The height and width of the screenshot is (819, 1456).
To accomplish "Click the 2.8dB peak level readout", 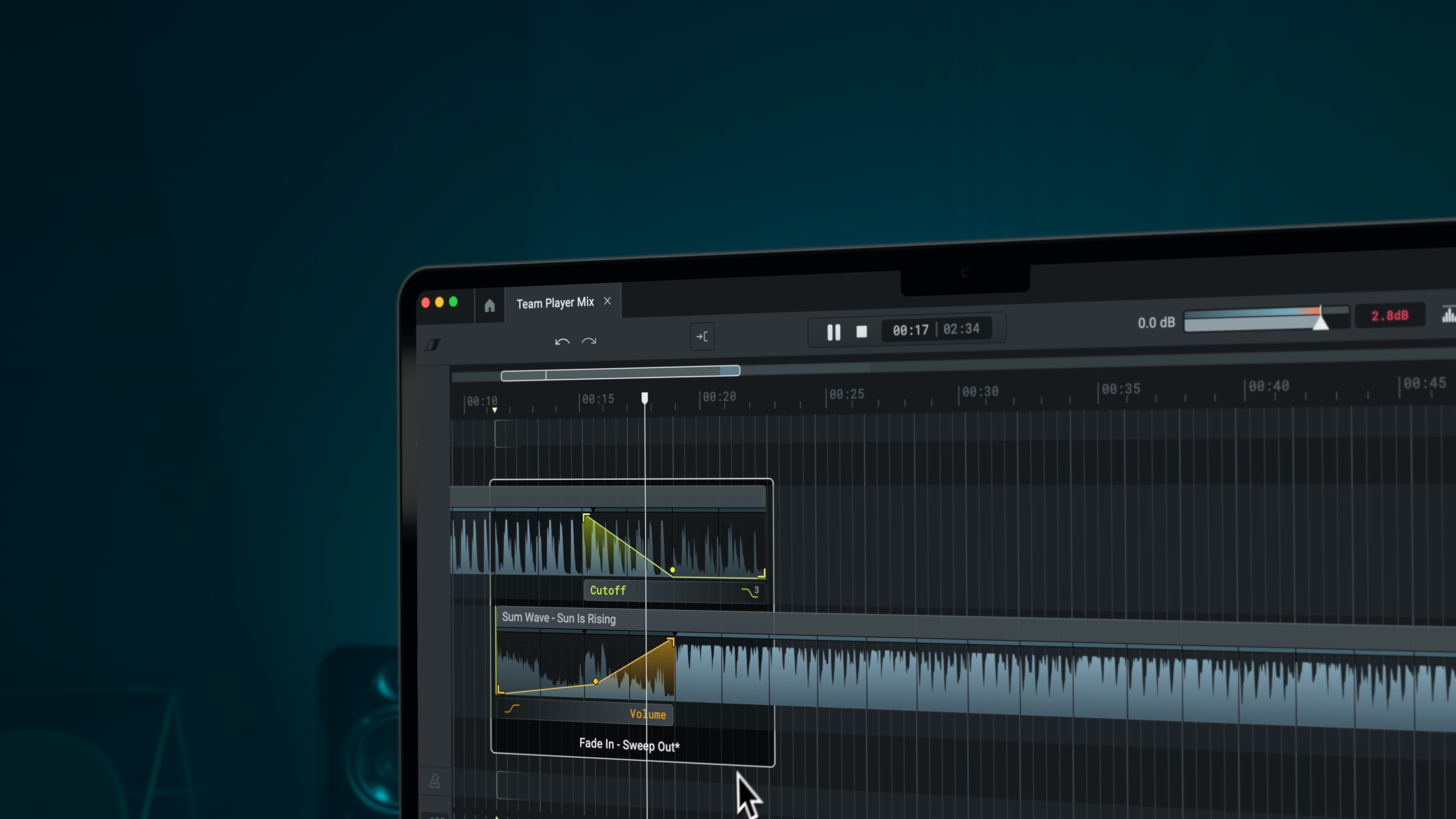I will pos(1389,316).
